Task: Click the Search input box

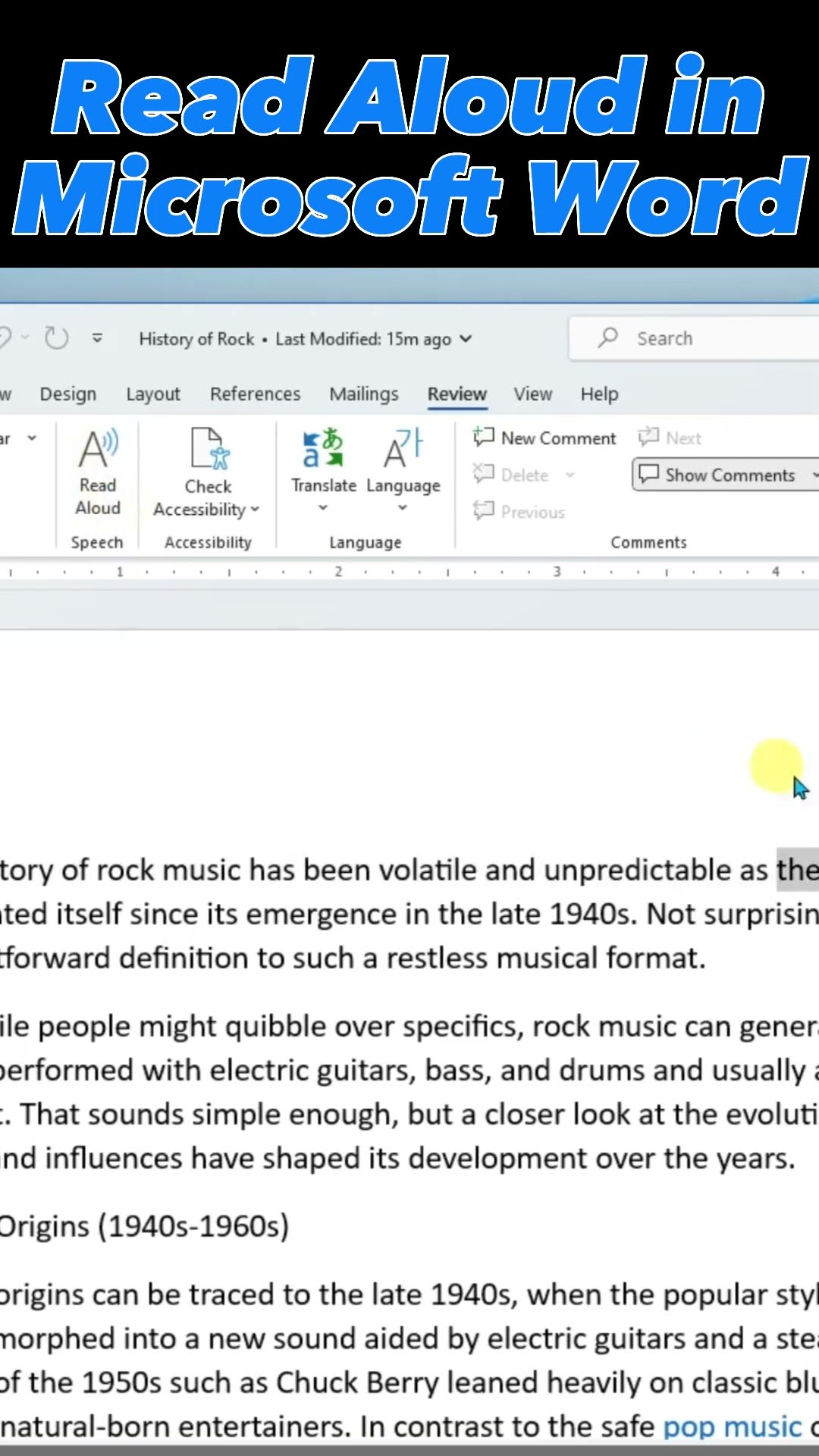Action: coord(694,338)
